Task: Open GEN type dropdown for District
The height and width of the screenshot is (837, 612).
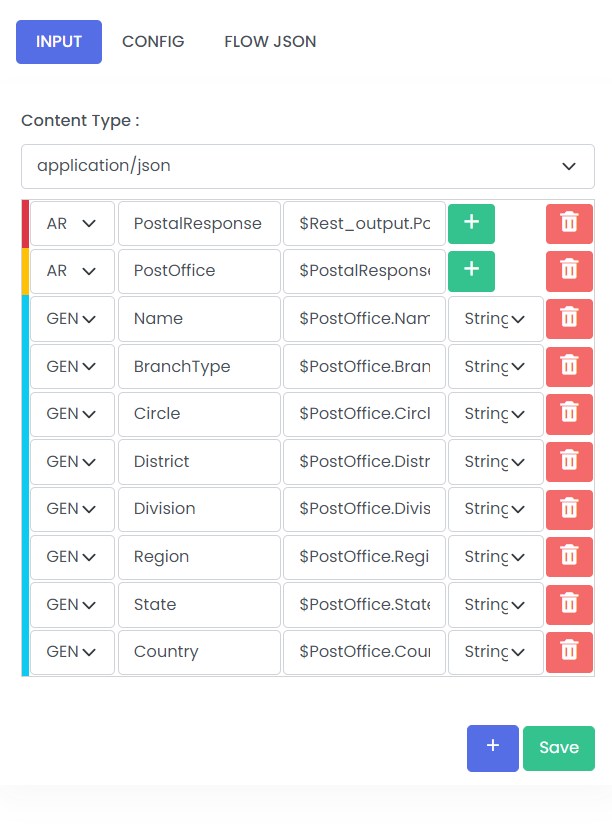Action: click(x=72, y=461)
